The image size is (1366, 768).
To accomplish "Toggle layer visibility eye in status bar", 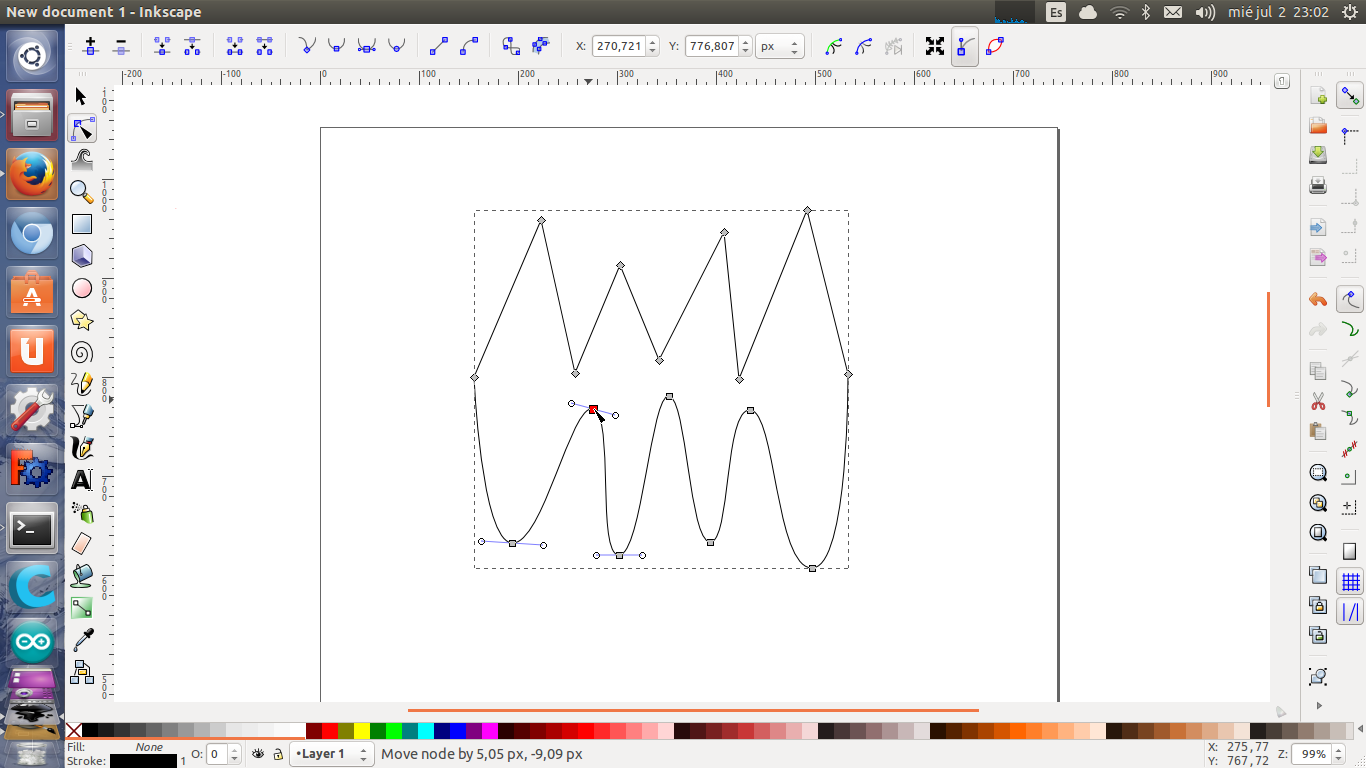I will click(x=258, y=754).
